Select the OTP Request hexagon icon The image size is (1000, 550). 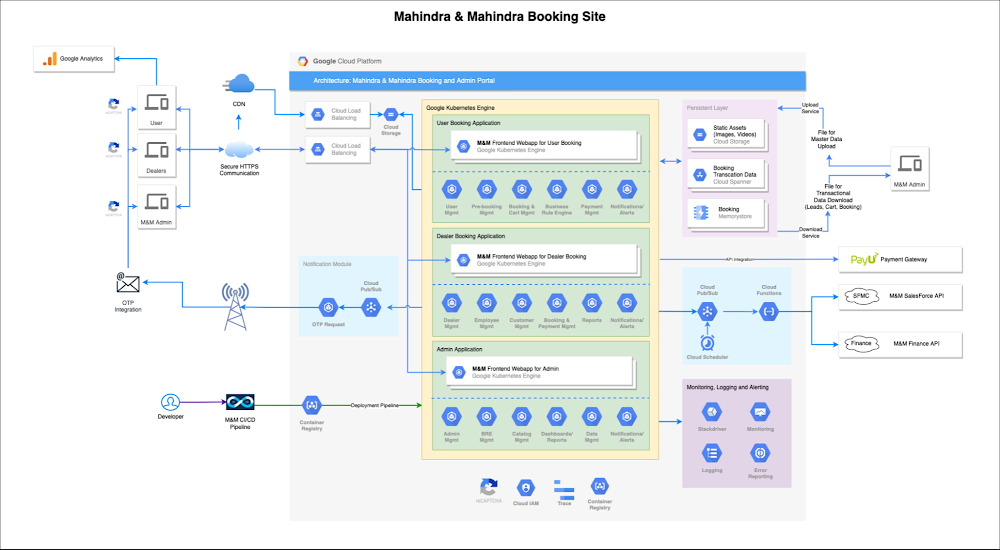(x=328, y=308)
